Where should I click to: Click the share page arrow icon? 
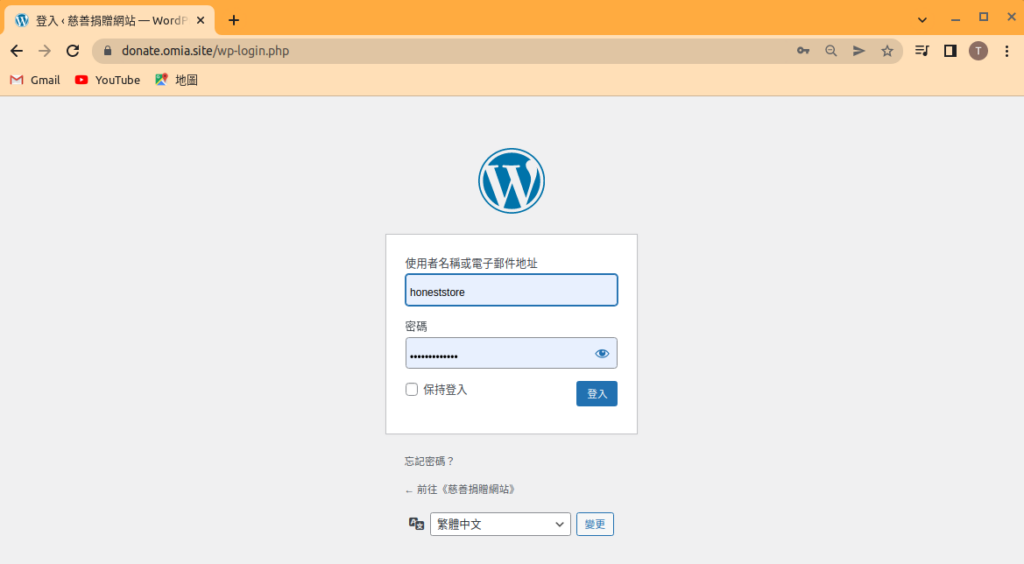[859, 51]
